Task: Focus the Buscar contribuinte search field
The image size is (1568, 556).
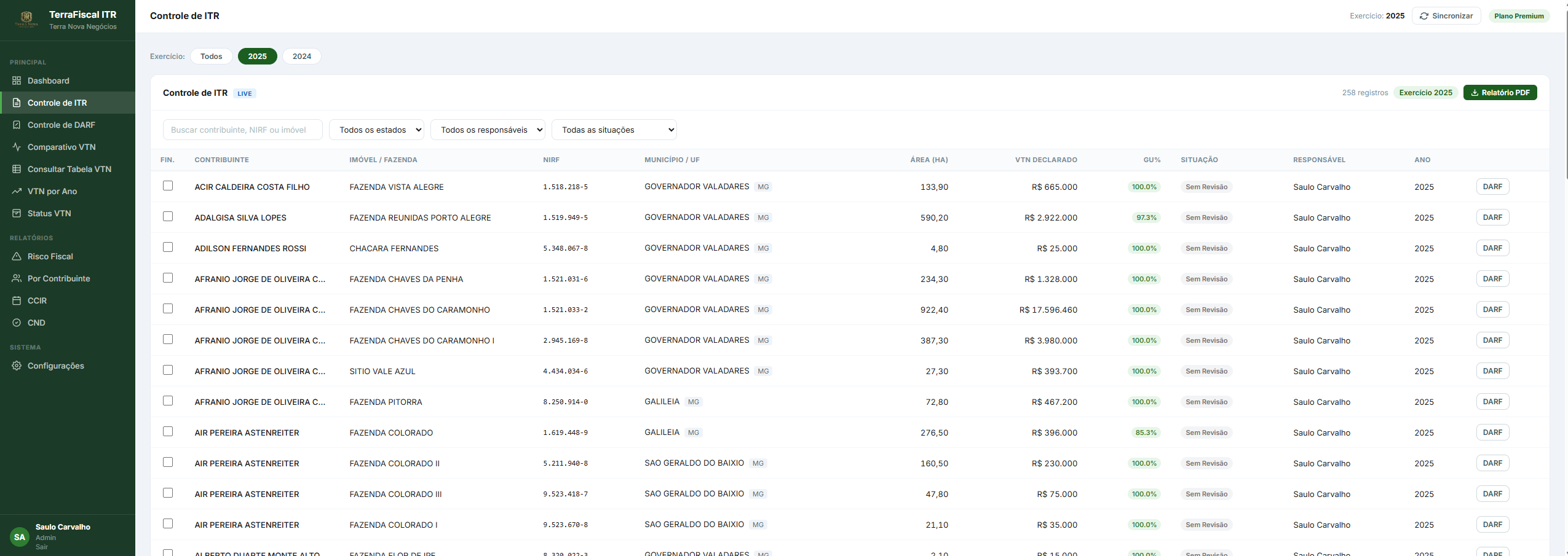Action: point(243,130)
